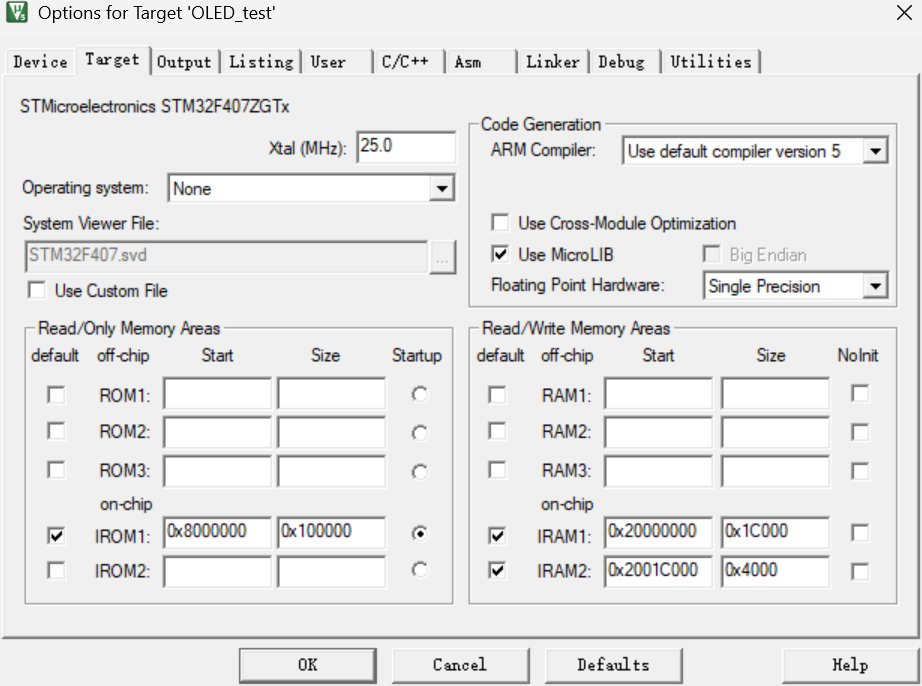The height and width of the screenshot is (686, 922).
Task: Click the IRAM1 Size field 0x1C000
Action: click(x=776, y=533)
